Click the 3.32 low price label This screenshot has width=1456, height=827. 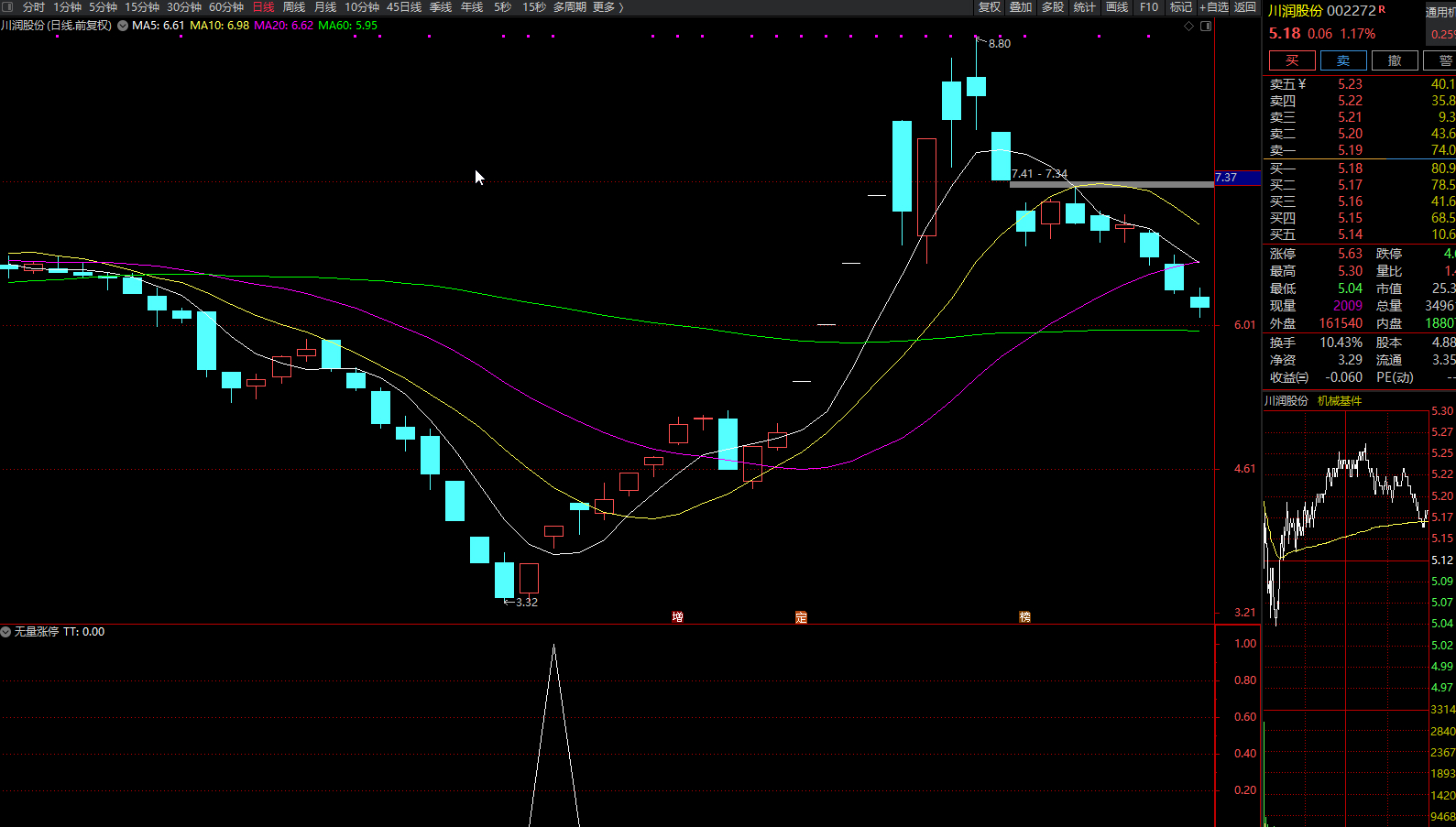coord(527,603)
